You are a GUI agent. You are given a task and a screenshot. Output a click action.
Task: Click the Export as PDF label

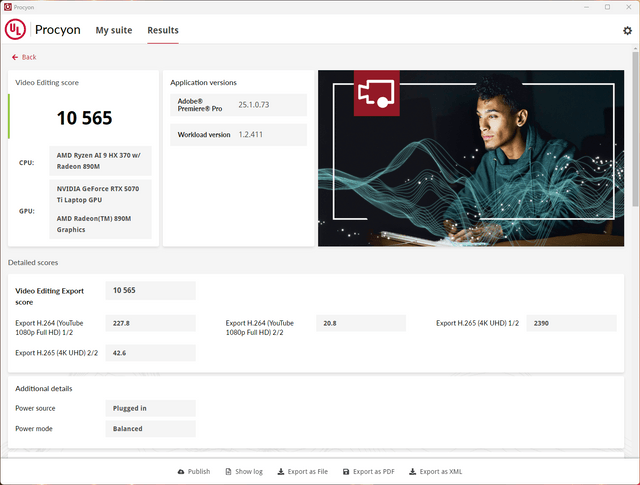(x=374, y=472)
